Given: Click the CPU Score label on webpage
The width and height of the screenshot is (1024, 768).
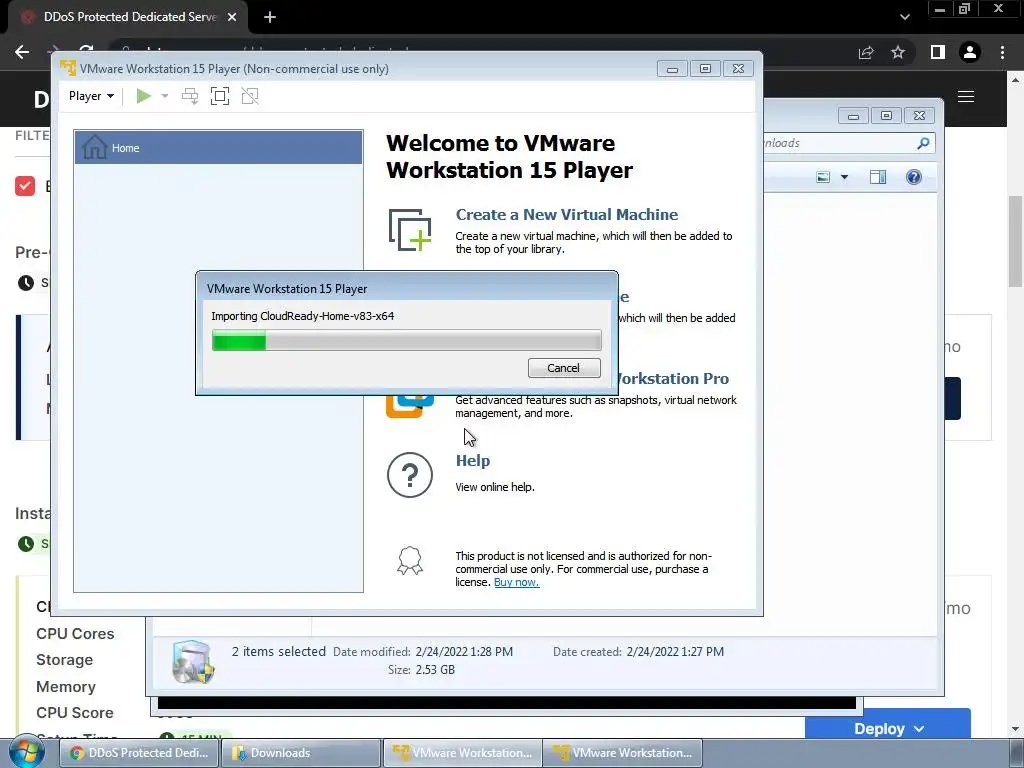Looking at the screenshot, I should (75, 712).
